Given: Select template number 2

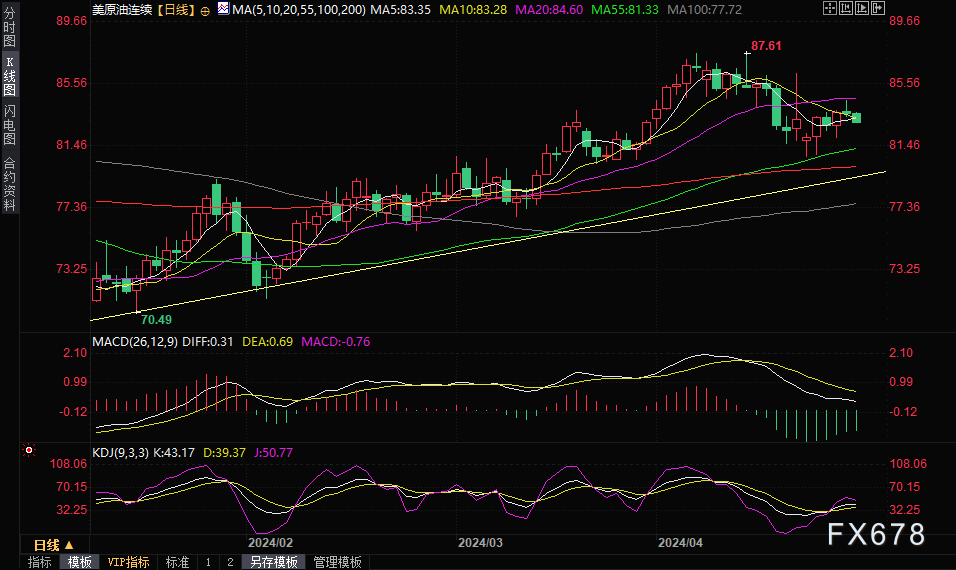Looking at the screenshot, I should 230,562.
